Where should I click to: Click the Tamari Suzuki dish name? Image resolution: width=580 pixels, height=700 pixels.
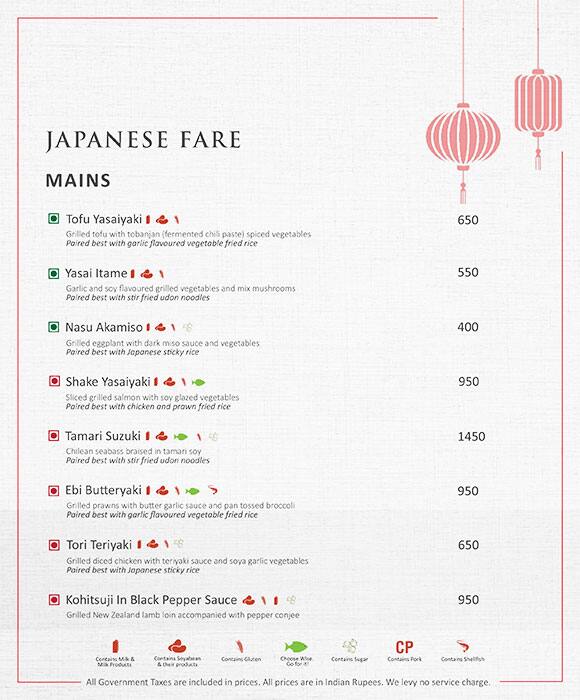(103, 436)
